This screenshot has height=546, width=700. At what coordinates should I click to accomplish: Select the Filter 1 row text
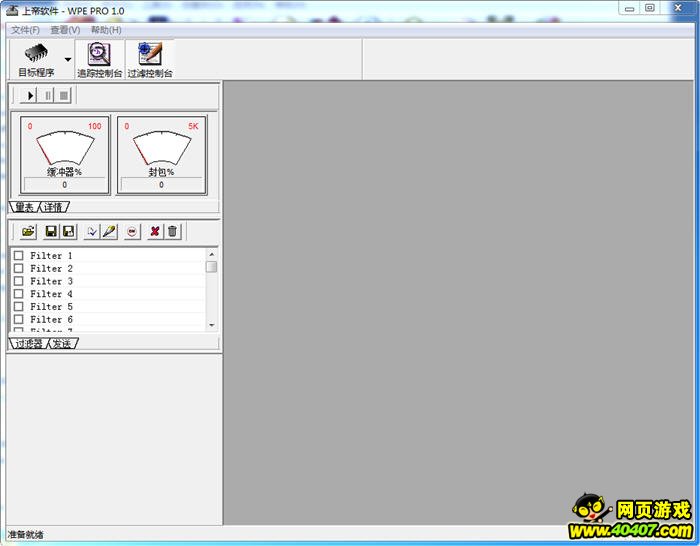pos(51,255)
